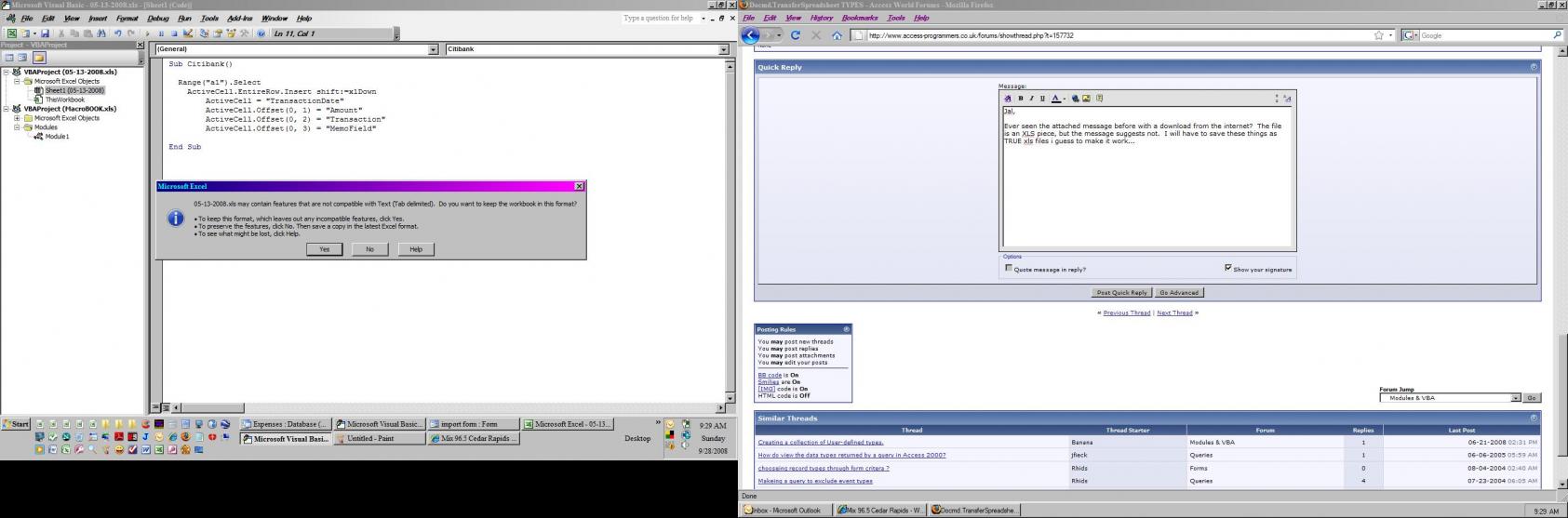
Task: Click View Code icon in Project panel
Action: 9,58
